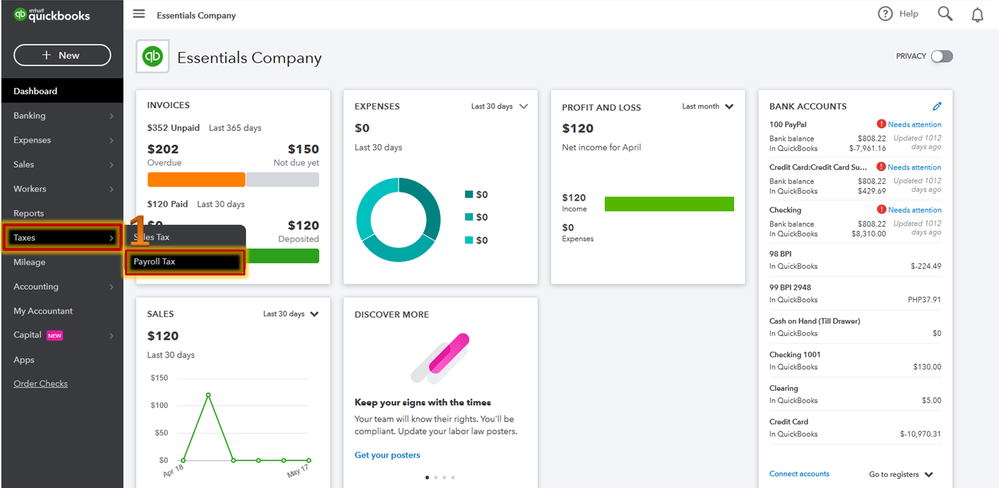This screenshot has width=999, height=488.
Task: Open the notifications bell icon
Action: point(977,15)
